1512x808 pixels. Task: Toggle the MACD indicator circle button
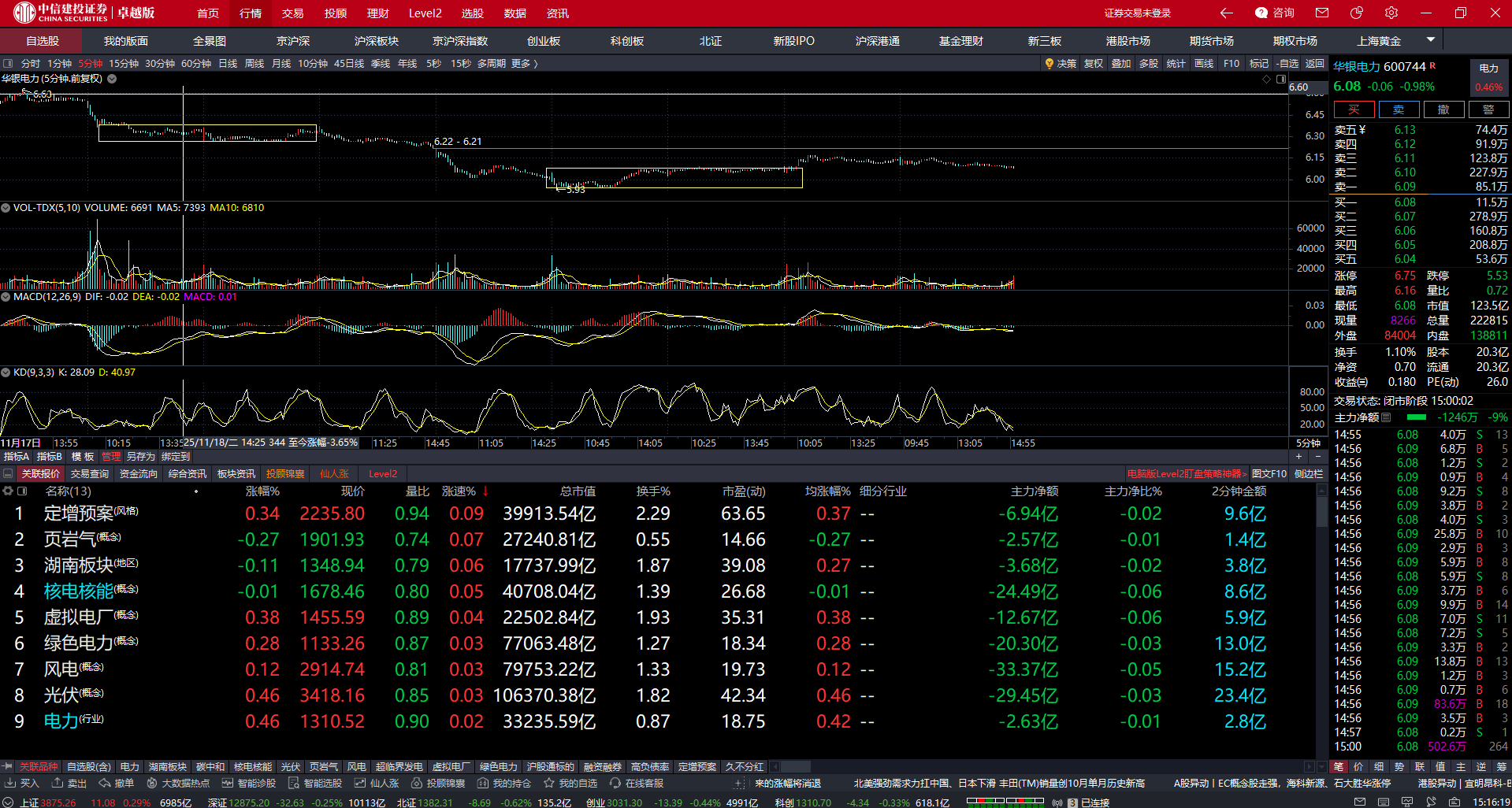(6, 297)
